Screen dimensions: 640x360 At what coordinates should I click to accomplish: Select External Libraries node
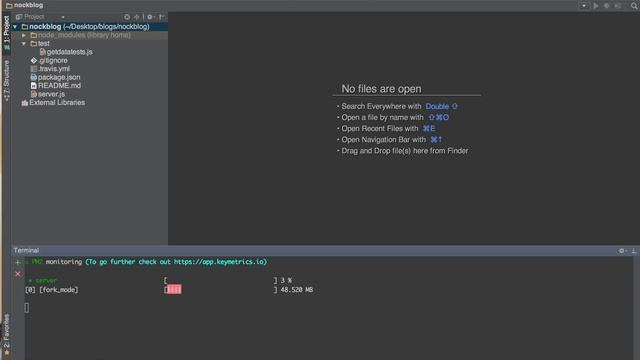click(x=53, y=103)
